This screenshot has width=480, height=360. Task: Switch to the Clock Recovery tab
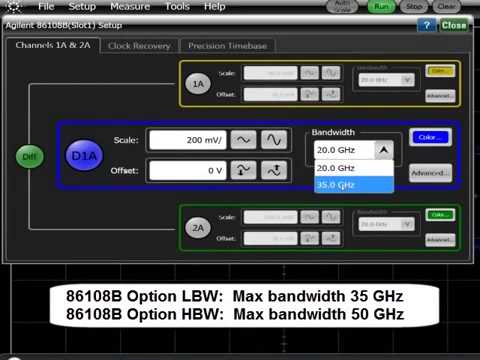point(139,46)
